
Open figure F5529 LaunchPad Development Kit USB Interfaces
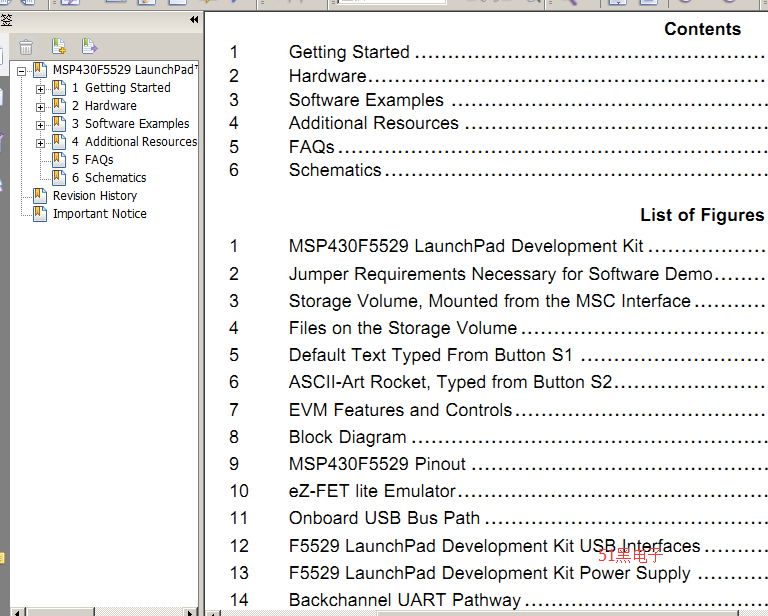pos(494,546)
